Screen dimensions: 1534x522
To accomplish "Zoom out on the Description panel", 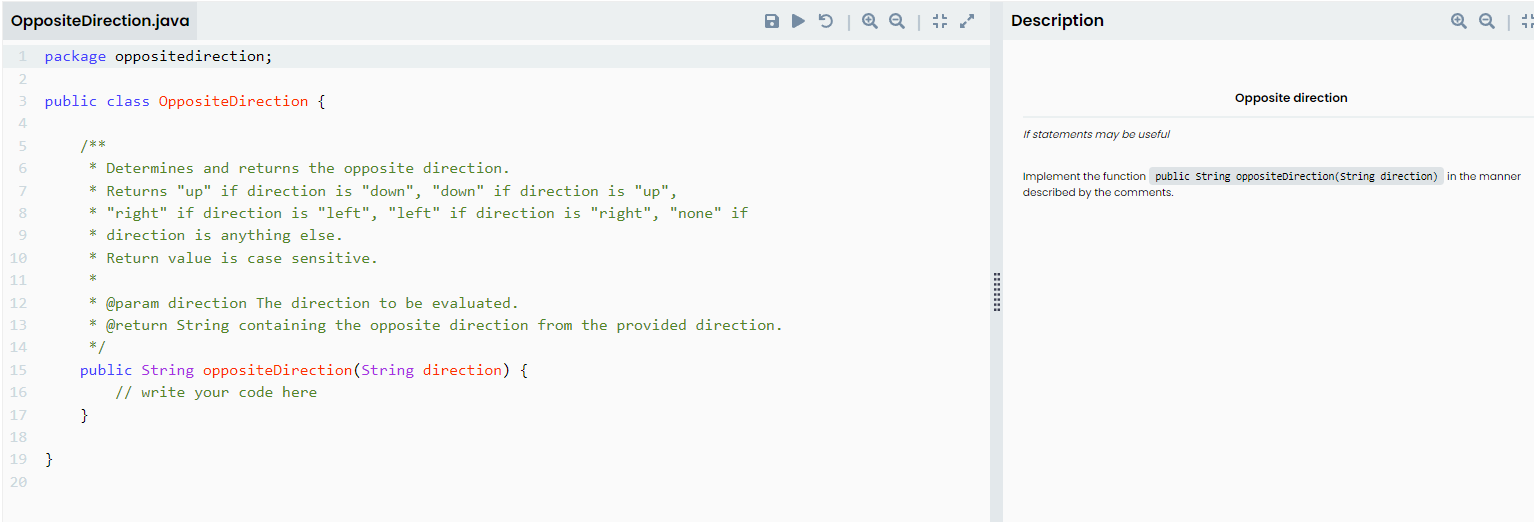I will (1487, 21).
